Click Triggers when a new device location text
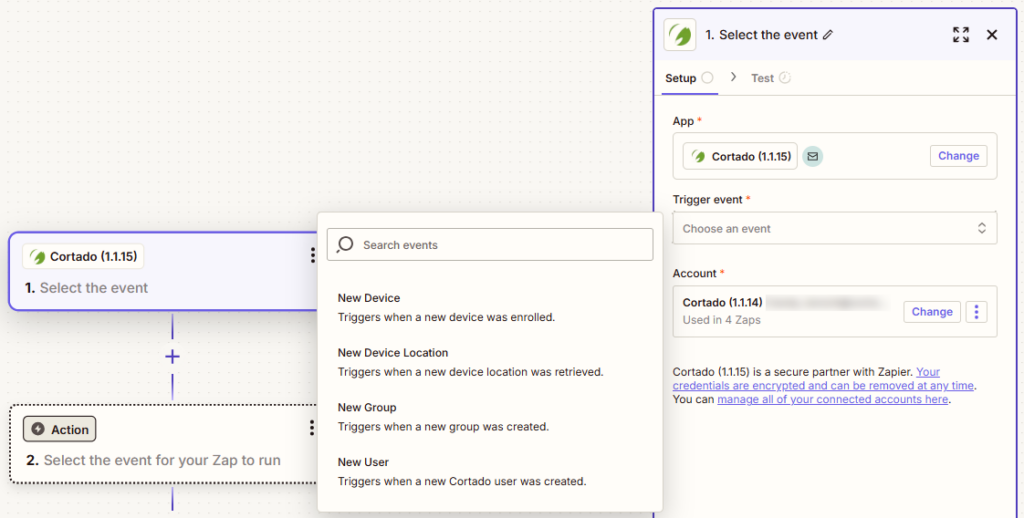The height and width of the screenshot is (518, 1024). [470, 372]
